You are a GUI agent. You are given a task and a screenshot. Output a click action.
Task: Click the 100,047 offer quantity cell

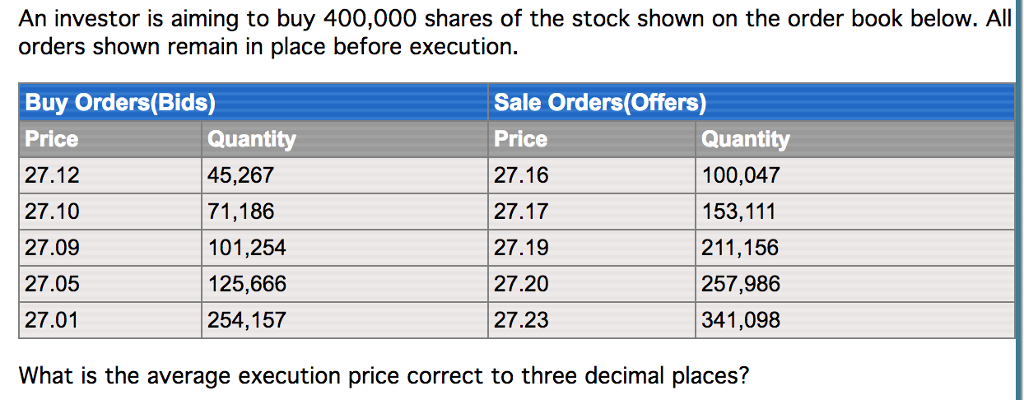855,175
